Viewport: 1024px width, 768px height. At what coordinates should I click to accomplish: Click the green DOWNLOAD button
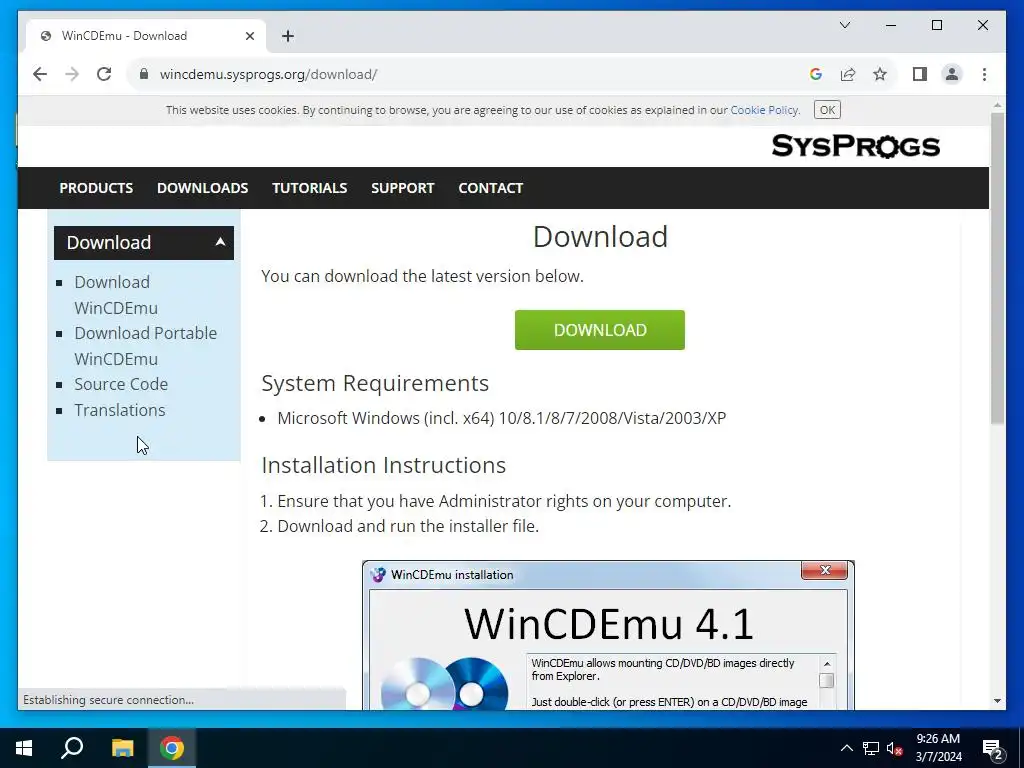[x=600, y=330]
